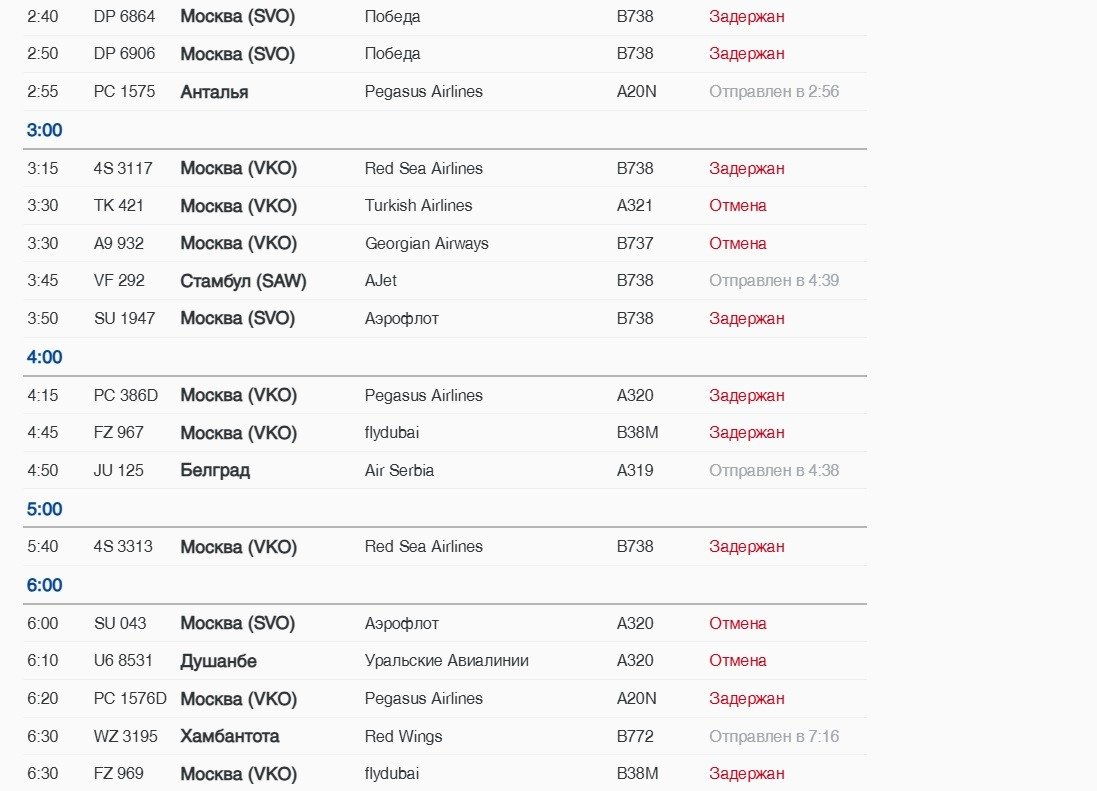
Task: Open the Белград flight destination
Action: (x=215, y=471)
